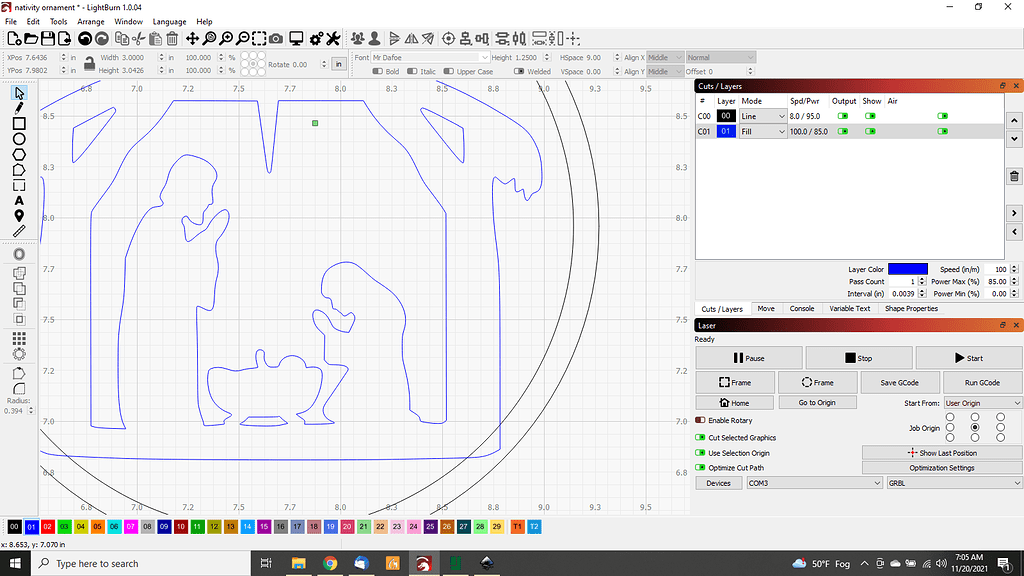Screen dimensions: 1024x576
Task: Open the Preview window from toolbar
Action: point(295,38)
